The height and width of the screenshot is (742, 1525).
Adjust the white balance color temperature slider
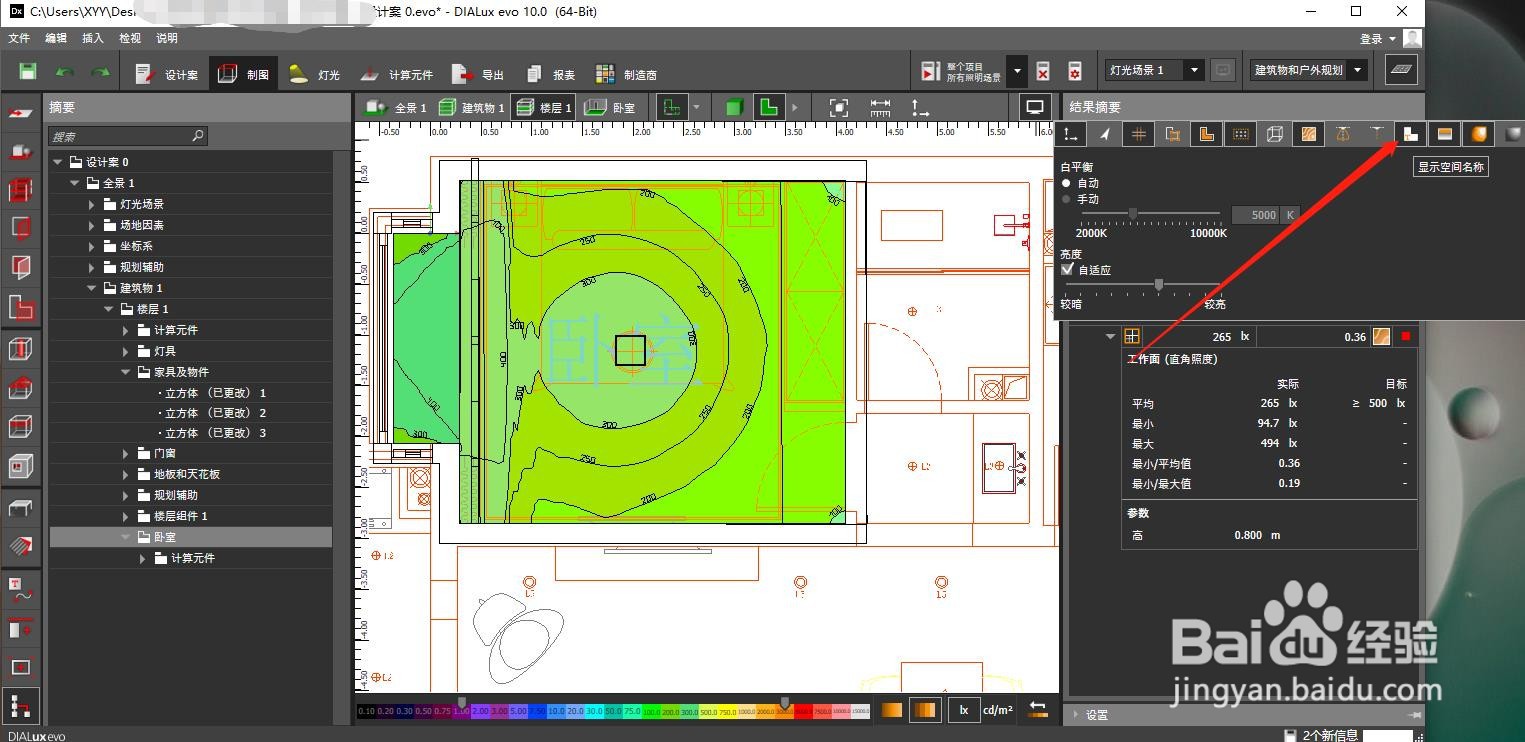[x=1133, y=214]
